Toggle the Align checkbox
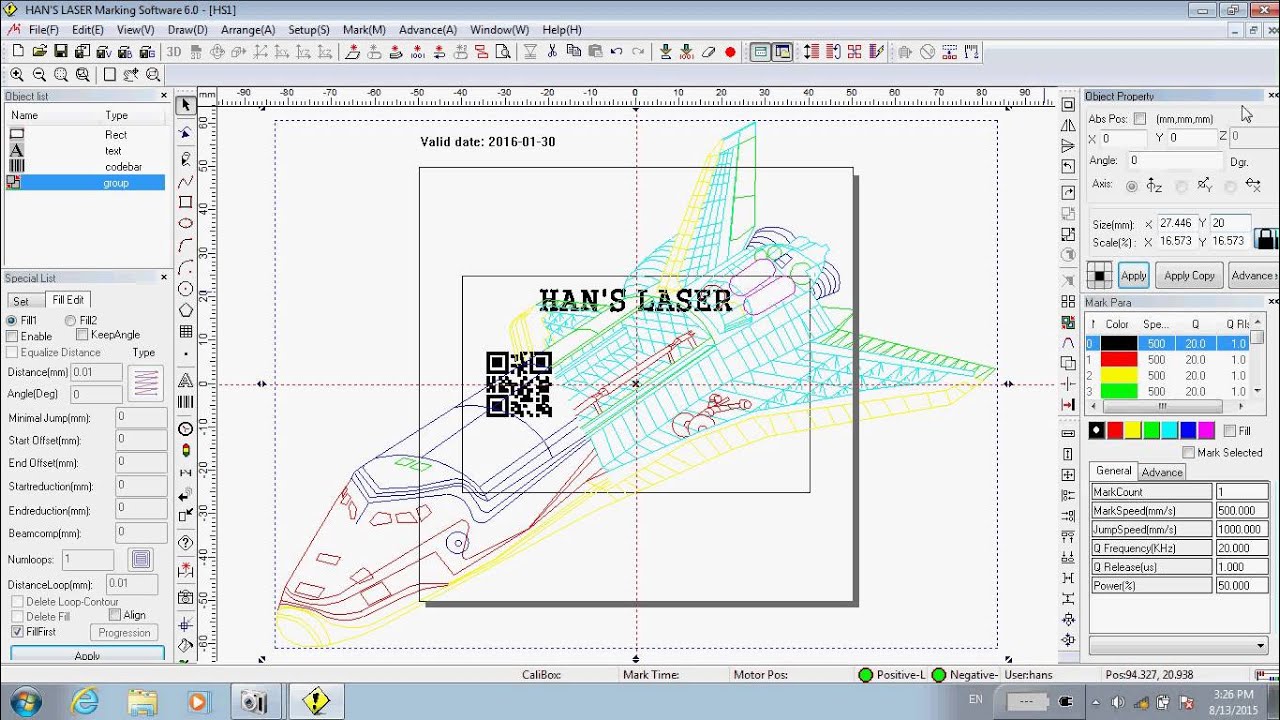The width and height of the screenshot is (1280, 720). pyautogui.click(x=114, y=615)
